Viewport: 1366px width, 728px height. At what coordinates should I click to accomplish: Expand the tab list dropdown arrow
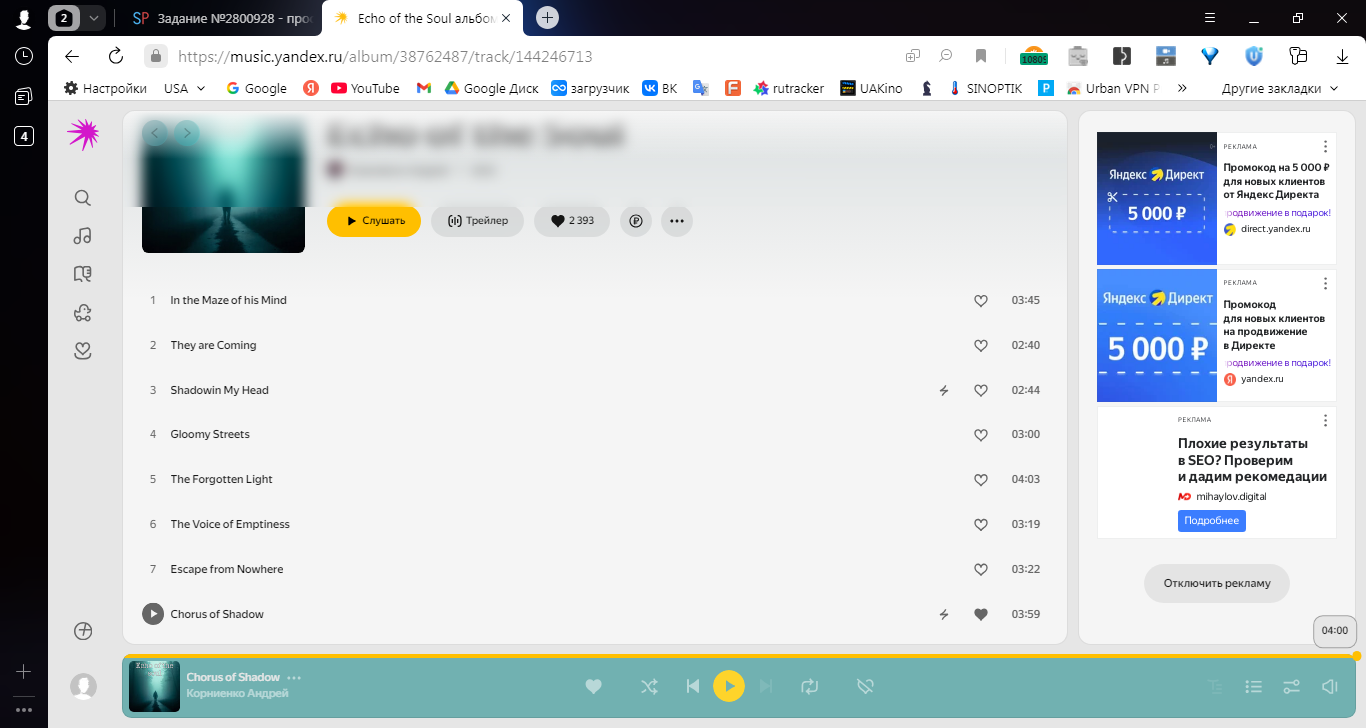coord(93,18)
